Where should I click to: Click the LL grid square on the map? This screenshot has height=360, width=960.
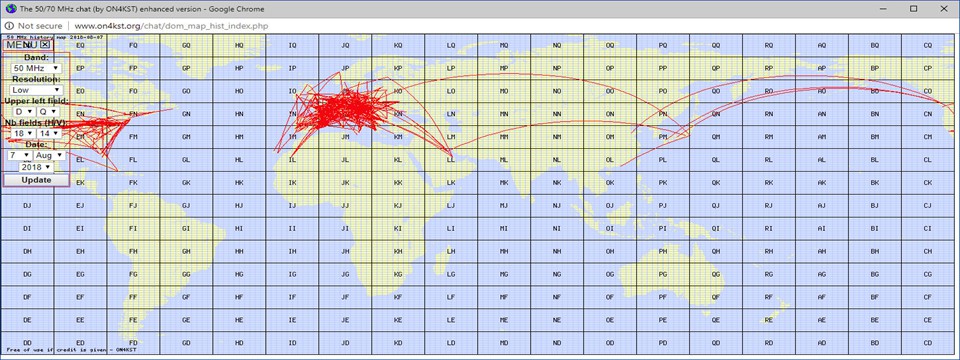[x=451, y=160]
